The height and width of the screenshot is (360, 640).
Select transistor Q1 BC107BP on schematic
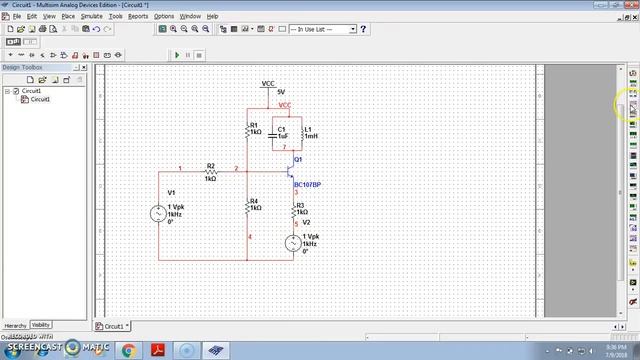point(291,172)
